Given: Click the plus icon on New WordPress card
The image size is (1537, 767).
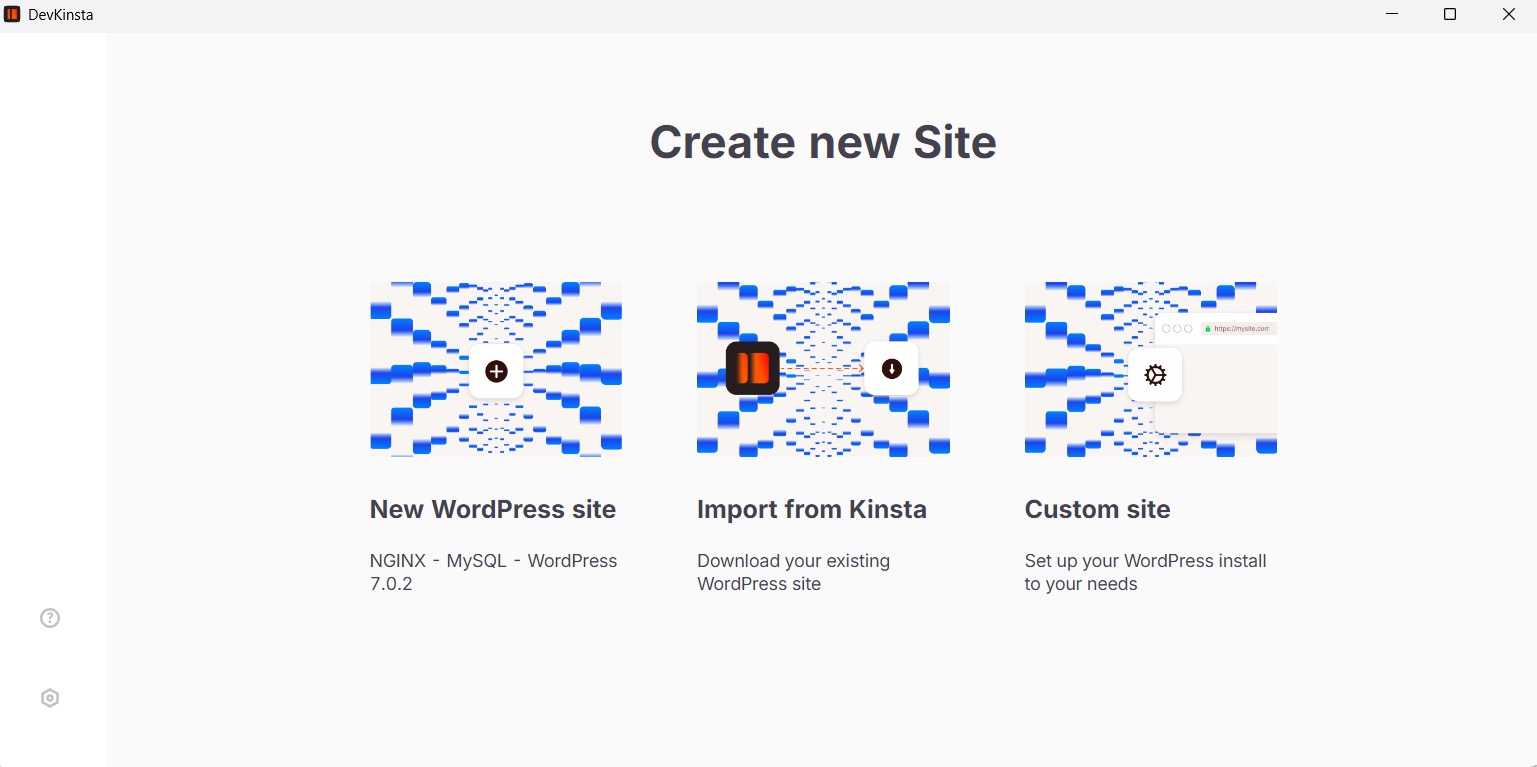Looking at the screenshot, I should (x=496, y=372).
